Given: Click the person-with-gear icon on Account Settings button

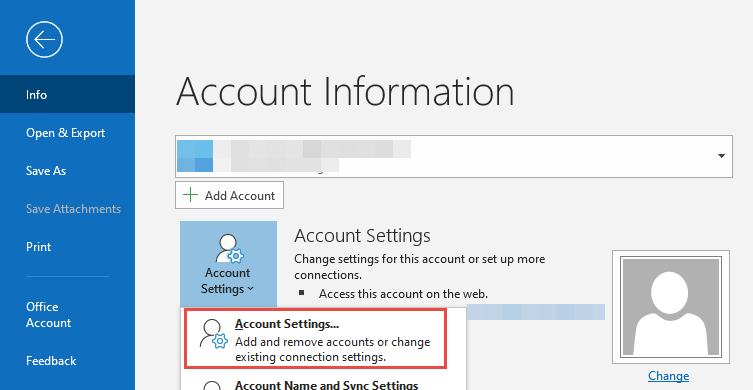Looking at the screenshot, I should (229, 248).
